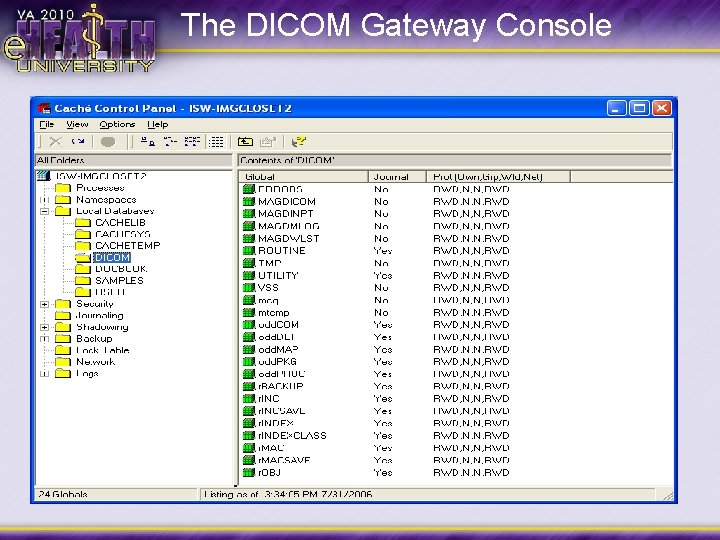Click the All Folders pane header
The image size is (720, 540).
click(x=134, y=160)
